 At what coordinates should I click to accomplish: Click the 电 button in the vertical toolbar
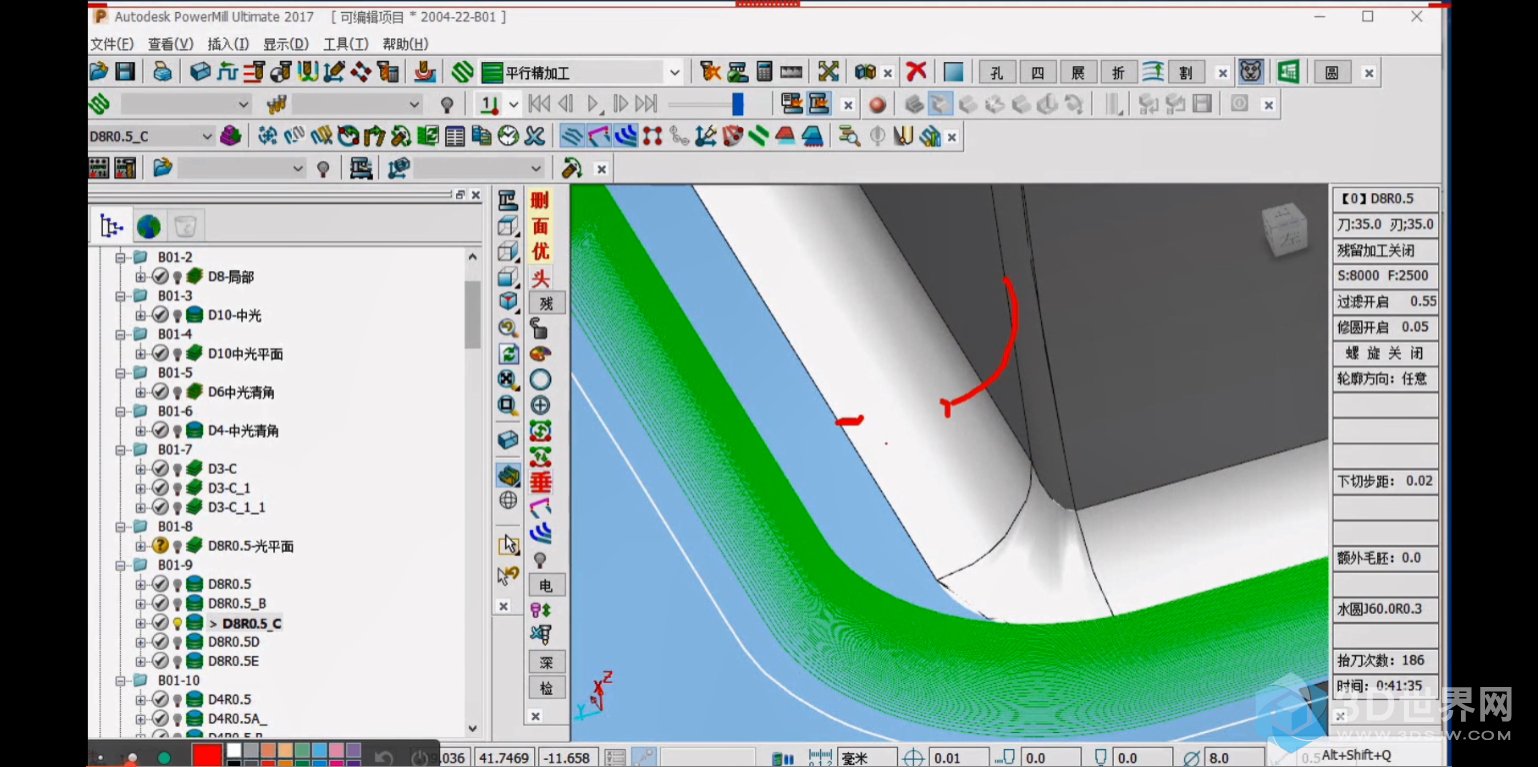click(x=546, y=585)
